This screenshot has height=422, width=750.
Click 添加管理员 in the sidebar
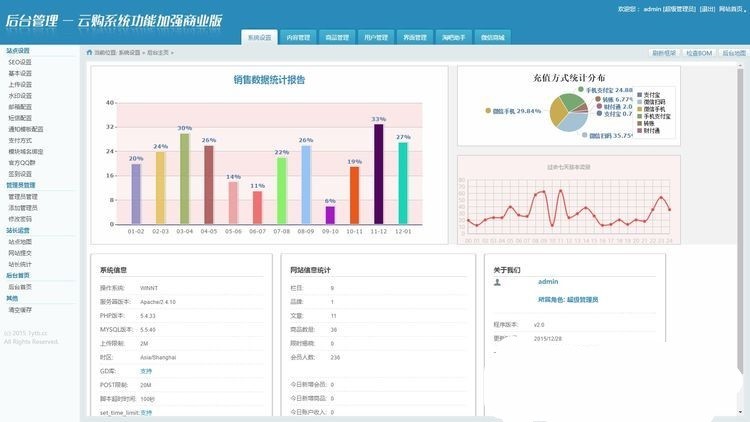pyautogui.click(x=22, y=208)
